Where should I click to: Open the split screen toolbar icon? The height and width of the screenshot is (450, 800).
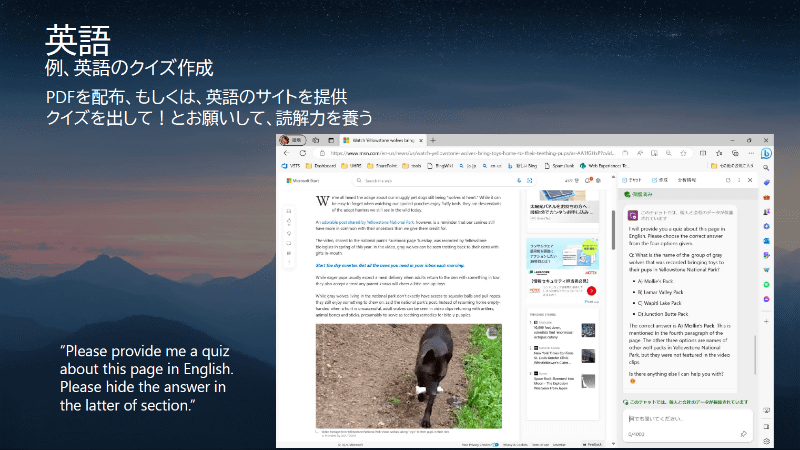[x=703, y=153]
